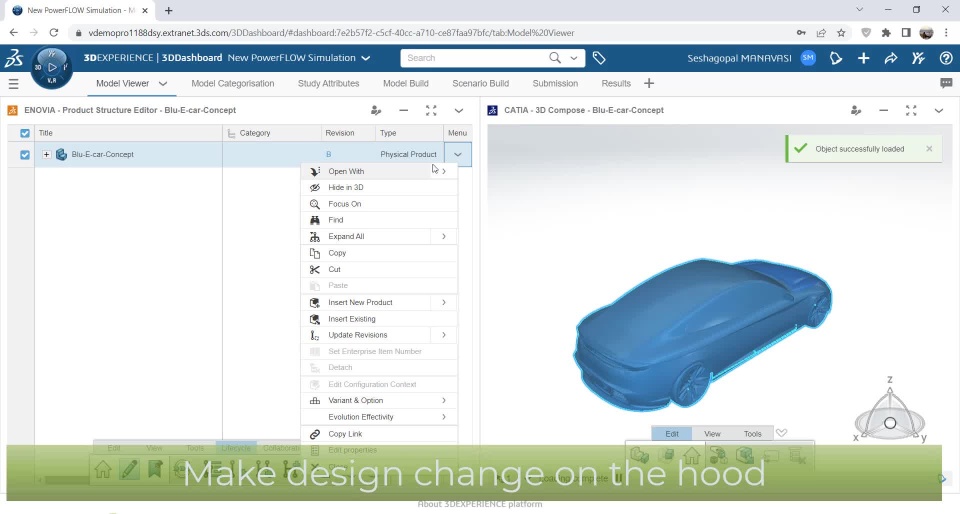The image size is (960, 514).
Task: Open the Model Build tab
Action: (x=405, y=83)
